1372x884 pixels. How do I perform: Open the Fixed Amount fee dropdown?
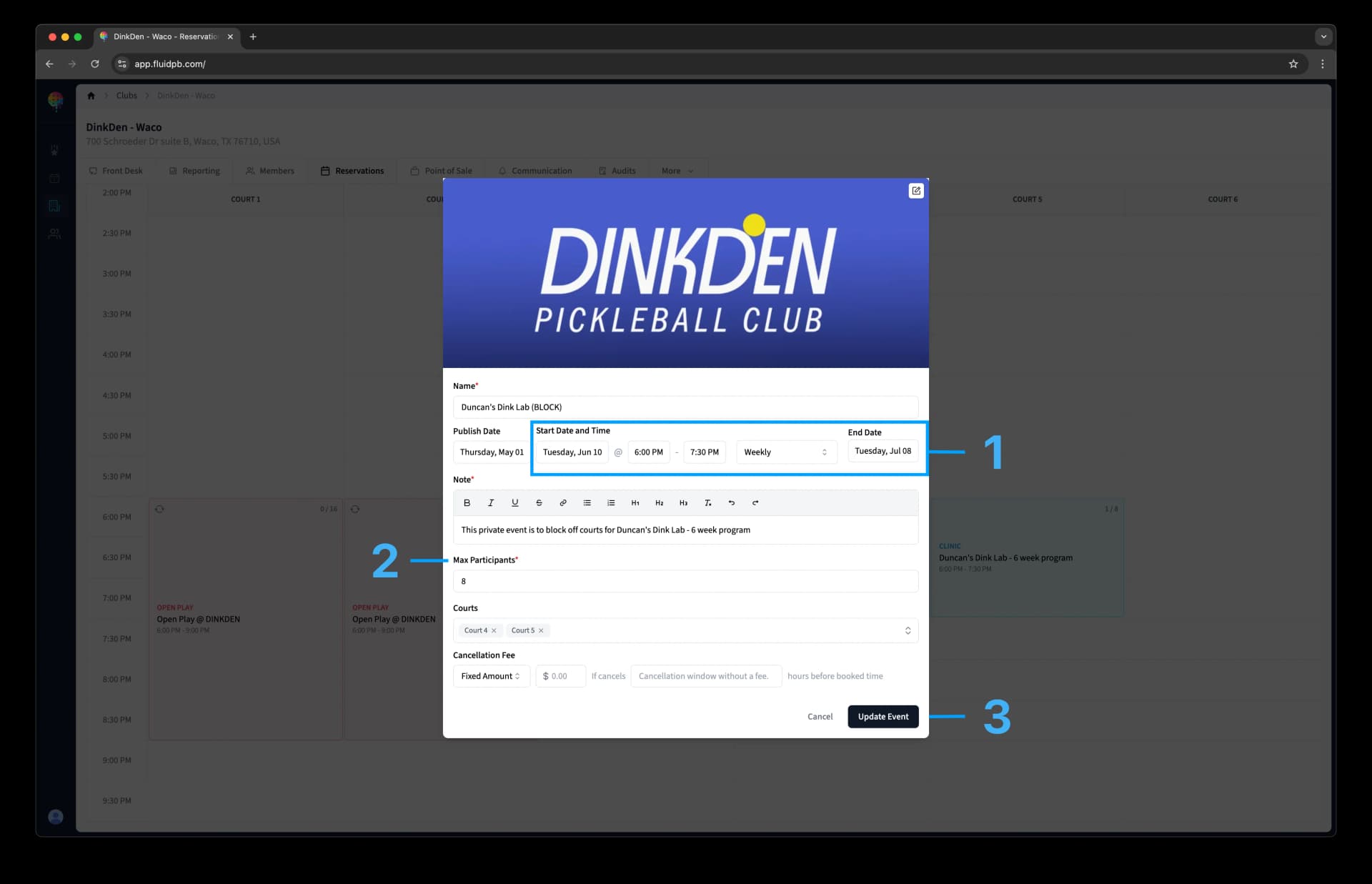(x=491, y=676)
